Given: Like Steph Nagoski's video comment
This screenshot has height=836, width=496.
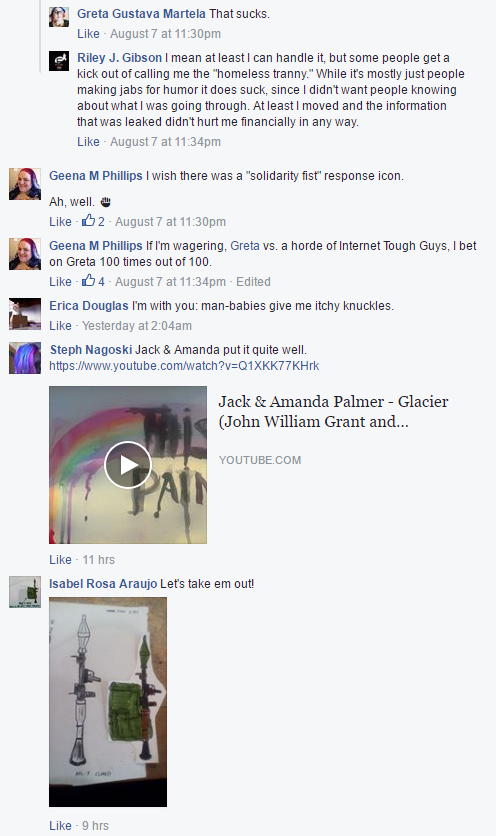Looking at the screenshot, I should (x=60, y=560).
